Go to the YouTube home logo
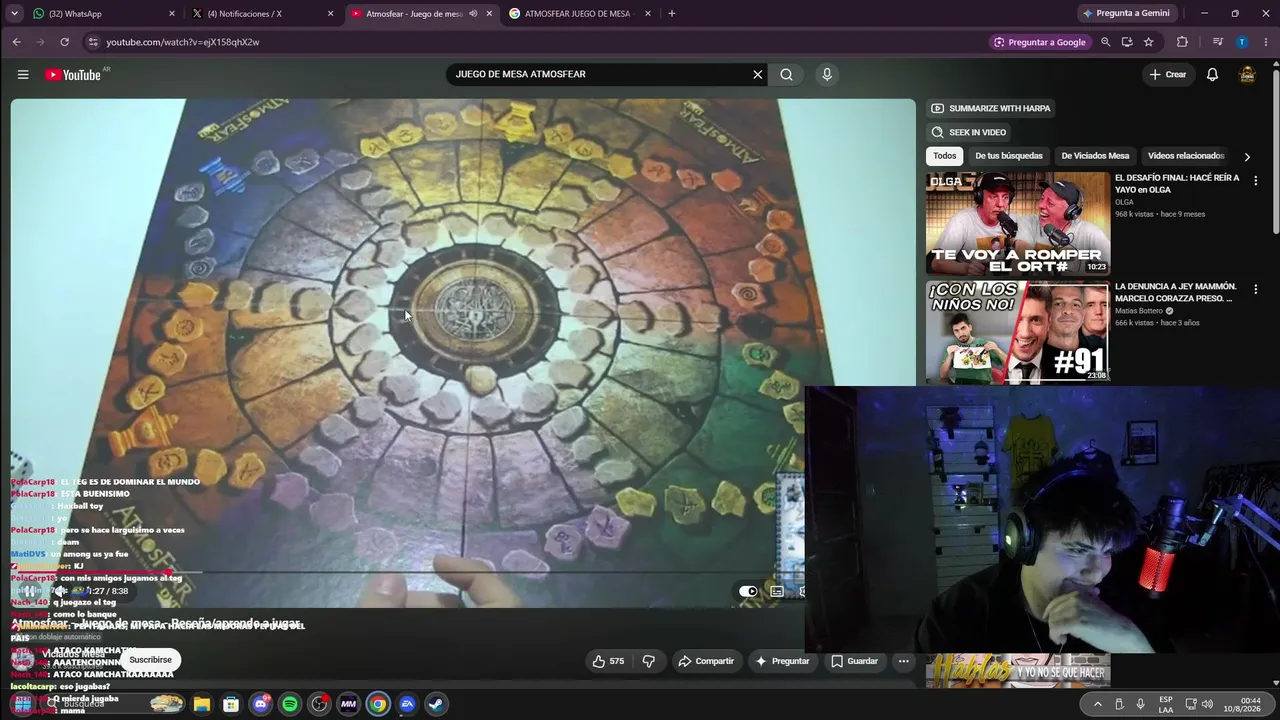This screenshot has width=1280, height=720. click(73, 75)
